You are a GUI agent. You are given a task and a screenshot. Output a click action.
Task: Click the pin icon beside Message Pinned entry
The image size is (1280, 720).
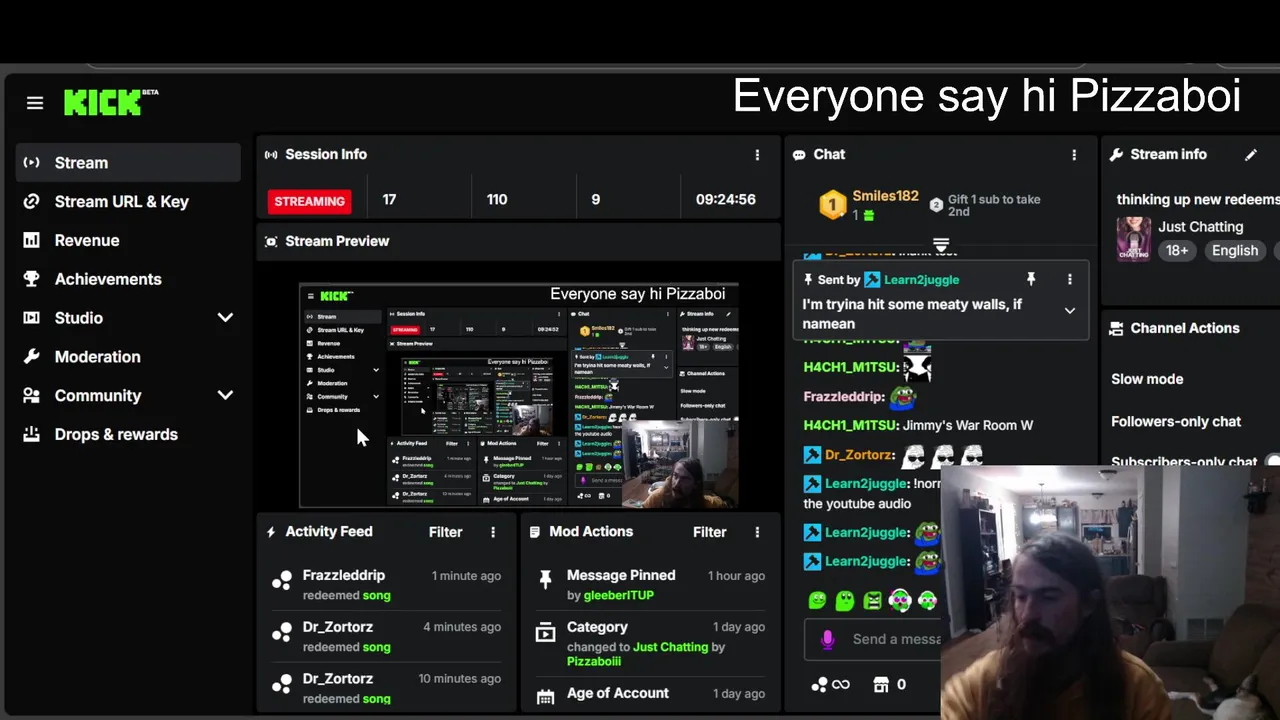coord(545,579)
